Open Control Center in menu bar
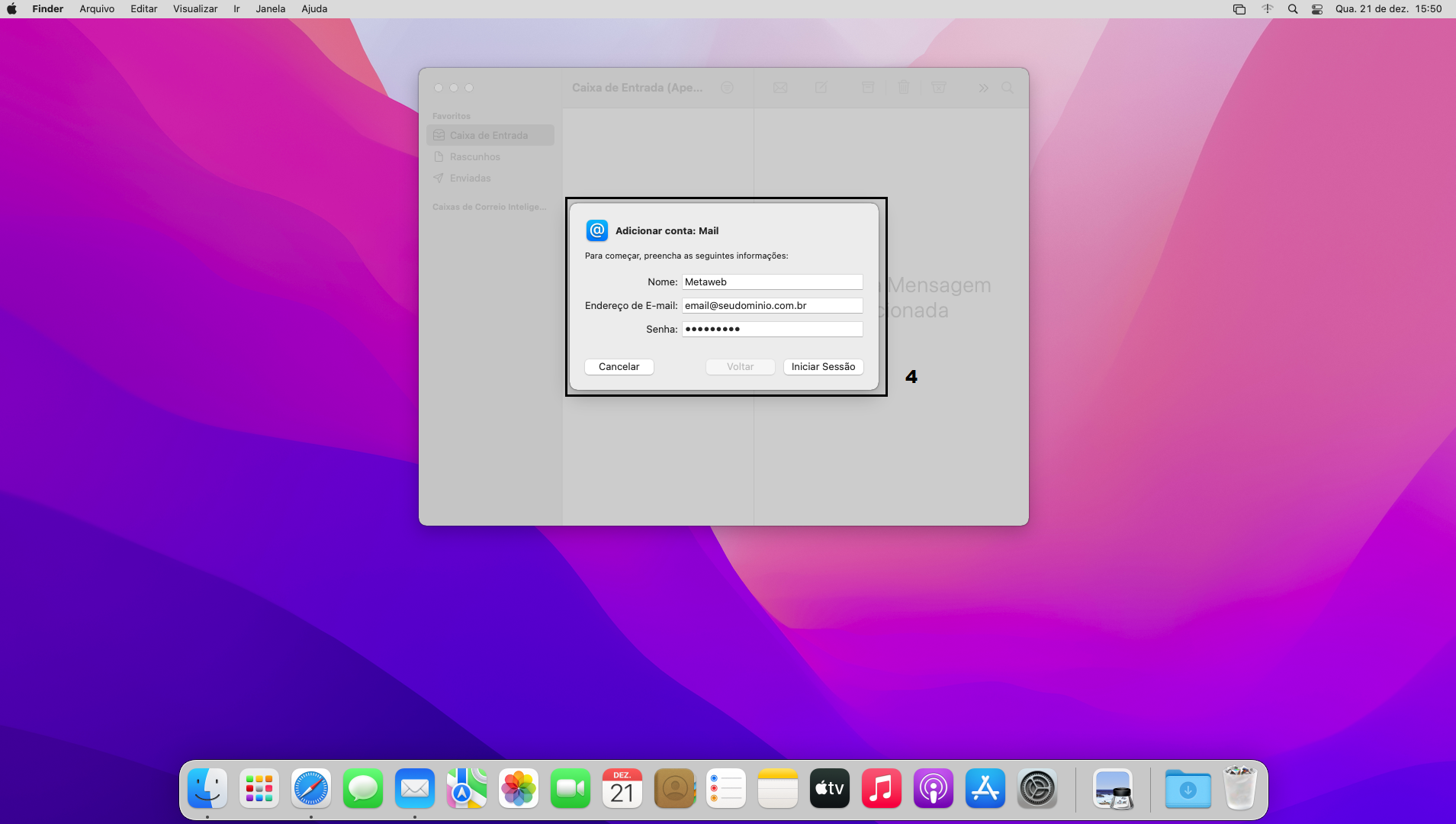1456x824 pixels. point(1317,9)
